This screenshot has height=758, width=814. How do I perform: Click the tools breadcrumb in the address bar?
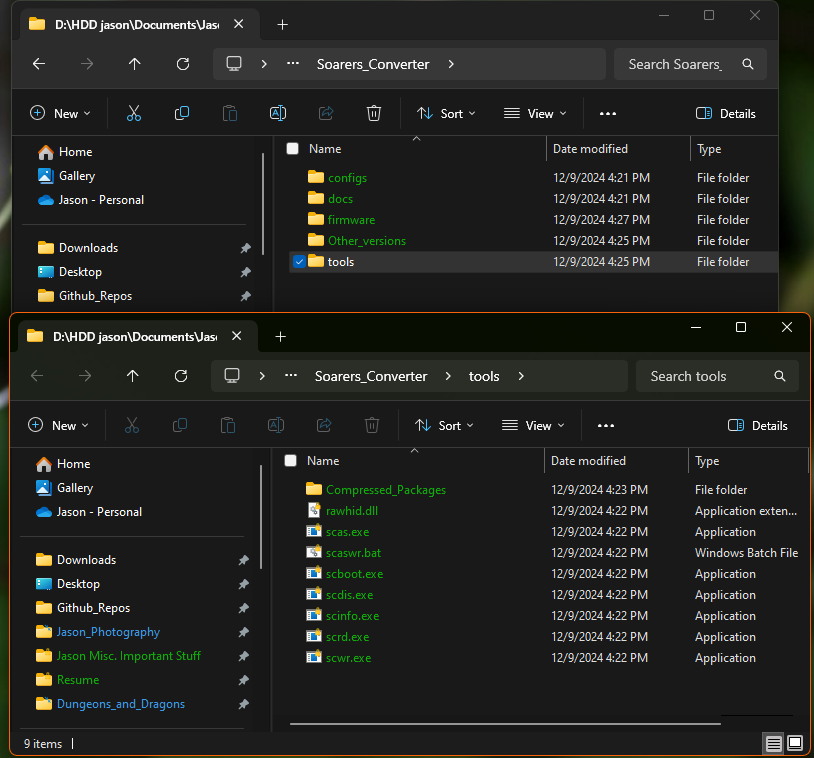point(484,376)
